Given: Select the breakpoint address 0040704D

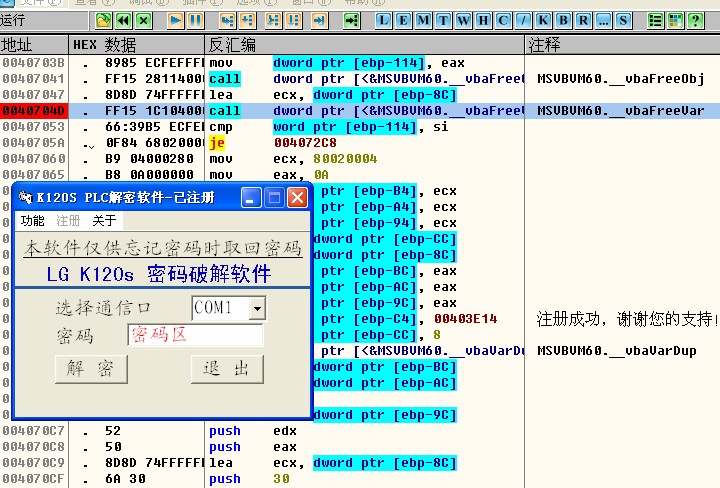Looking at the screenshot, I should [34, 111].
